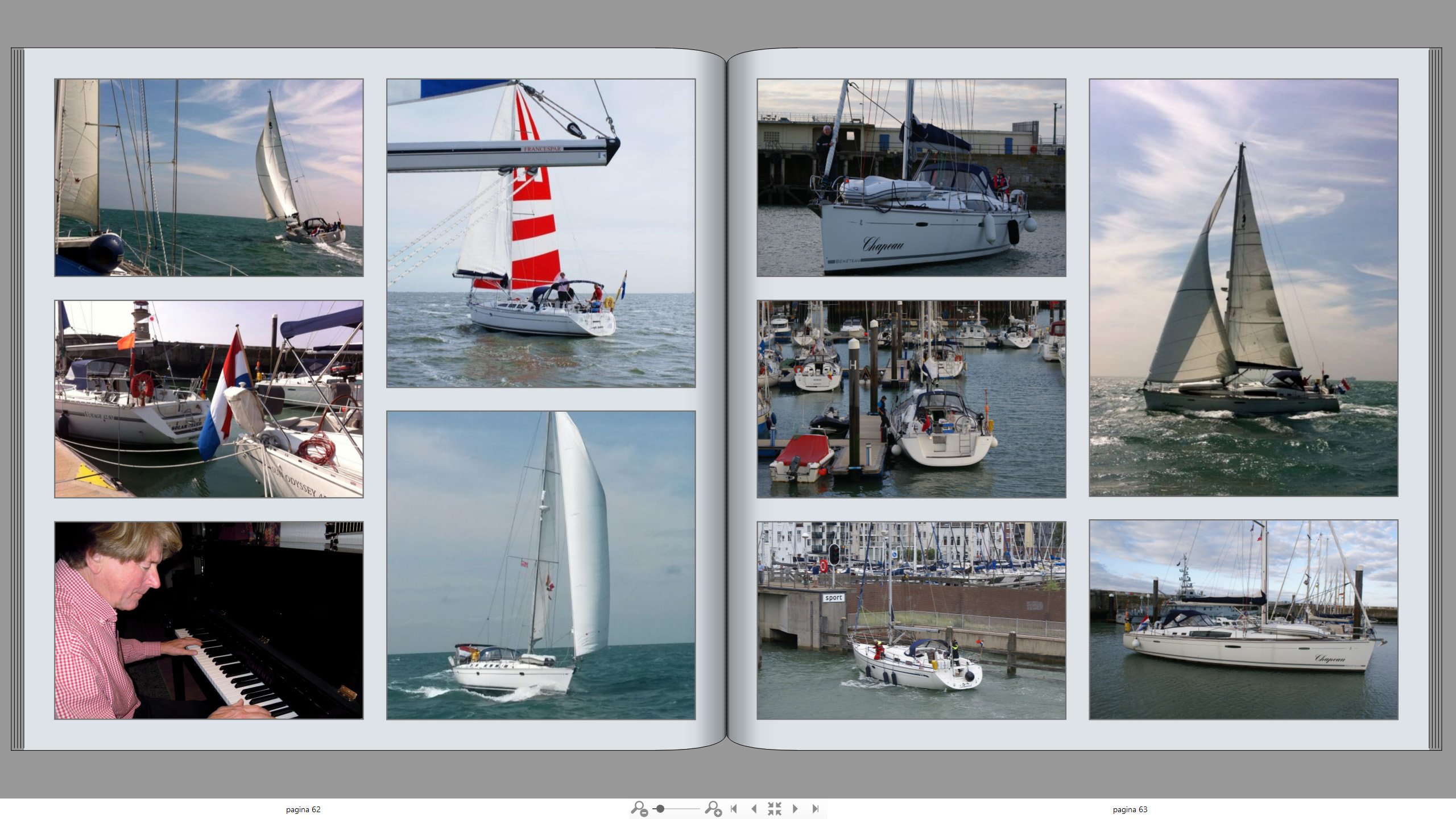This screenshot has width=1456, height=819.
Task: Select the Dutch flag marina photo
Action: (209, 399)
